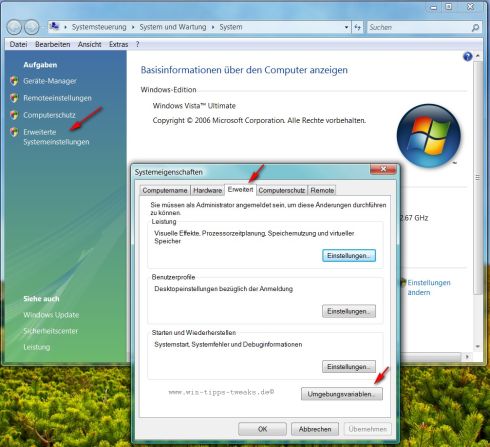Screen dimensions: 490x447
Task: Click the Systemsteuerung breadcrumb segment
Action: tap(99, 27)
